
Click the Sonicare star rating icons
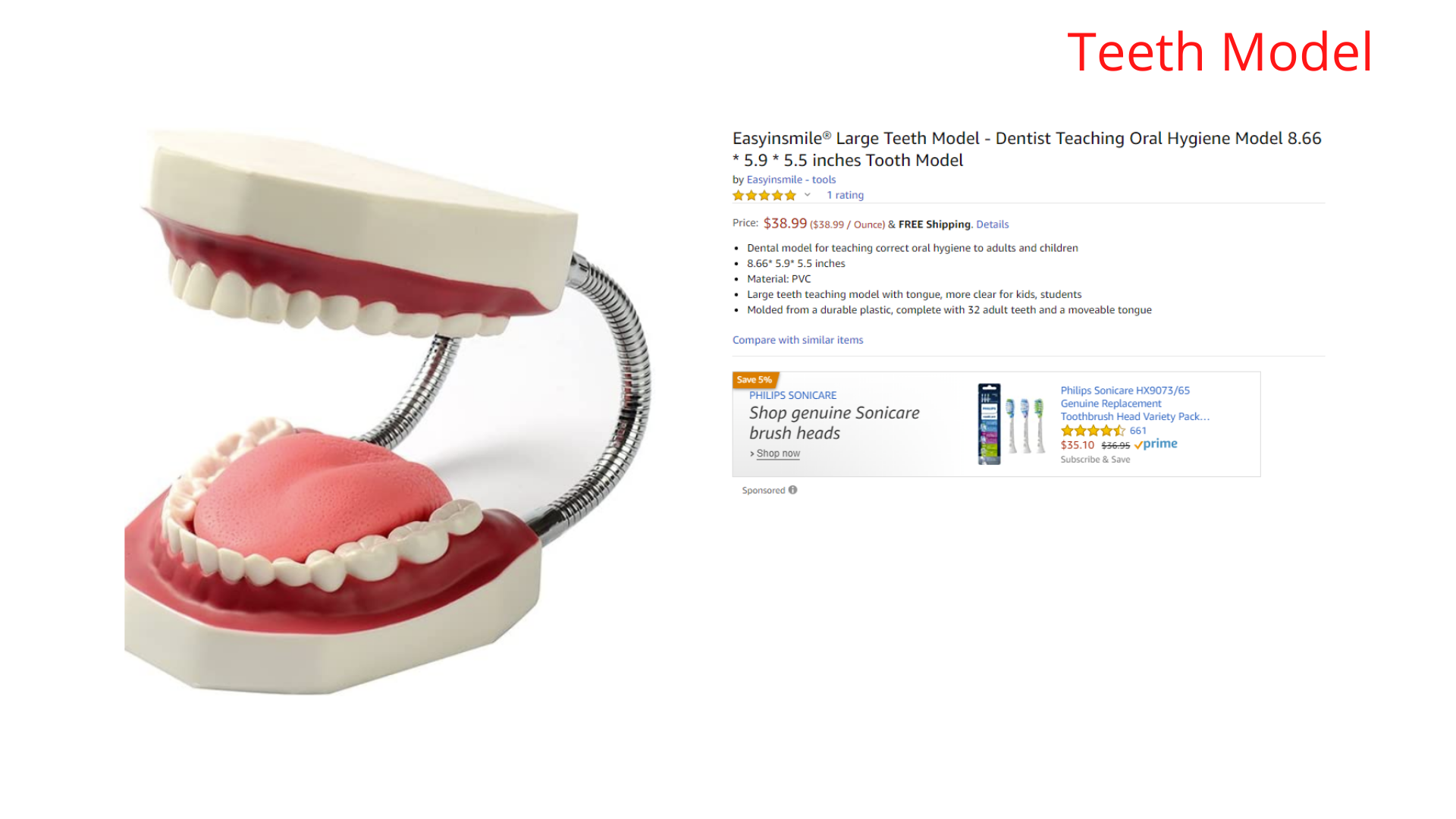pyautogui.click(x=1093, y=431)
